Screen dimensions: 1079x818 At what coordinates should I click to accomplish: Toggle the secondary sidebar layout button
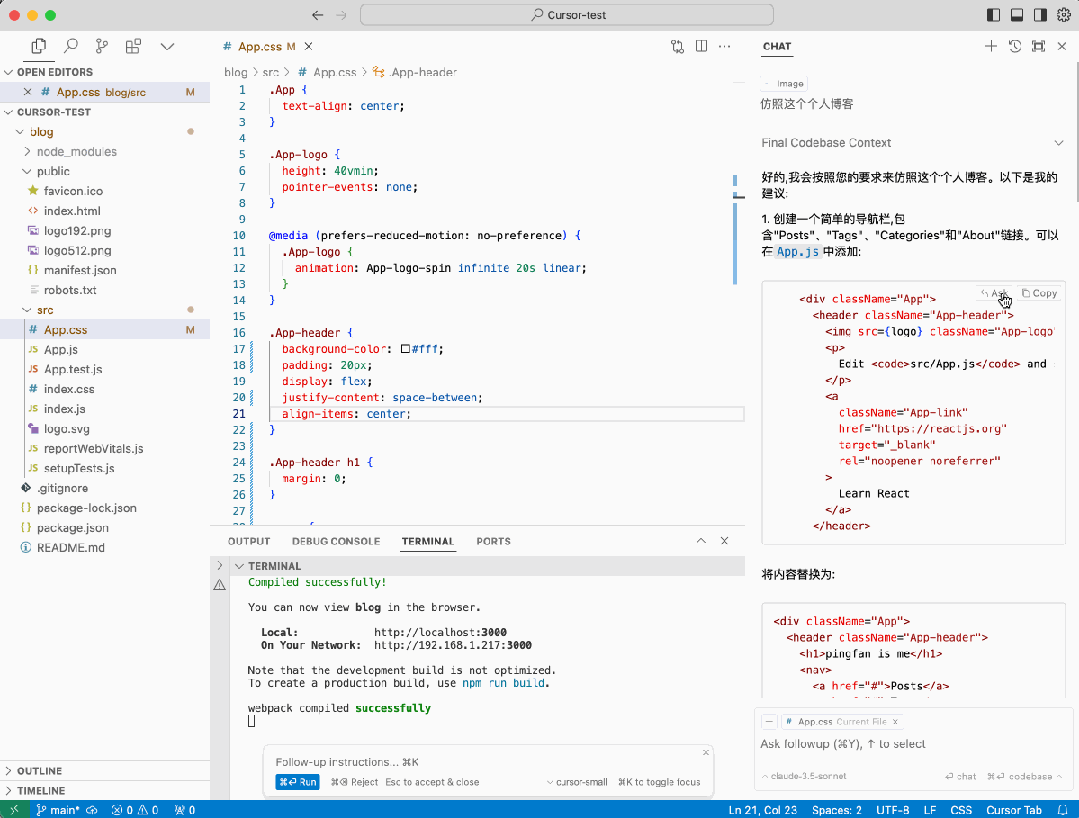(1040, 15)
